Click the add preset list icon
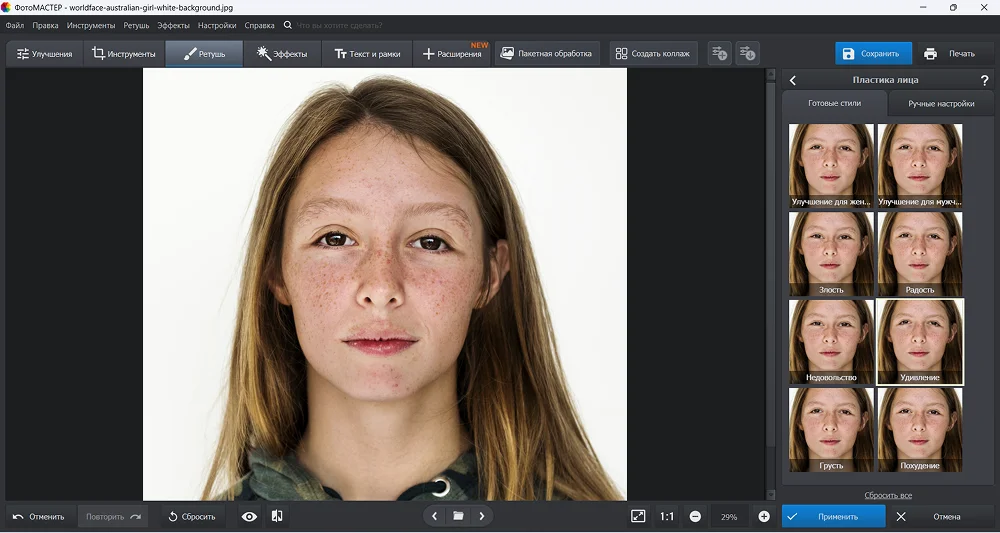Viewport: 1000px width, 533px height. pos(719,54)
